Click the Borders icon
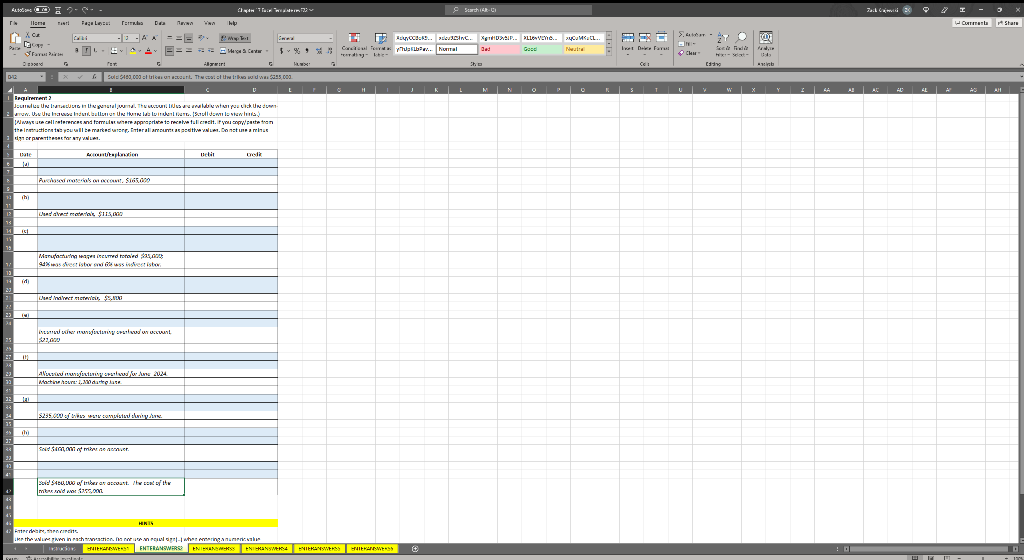This screenshot has width=1024, height=560. [113, 51]
